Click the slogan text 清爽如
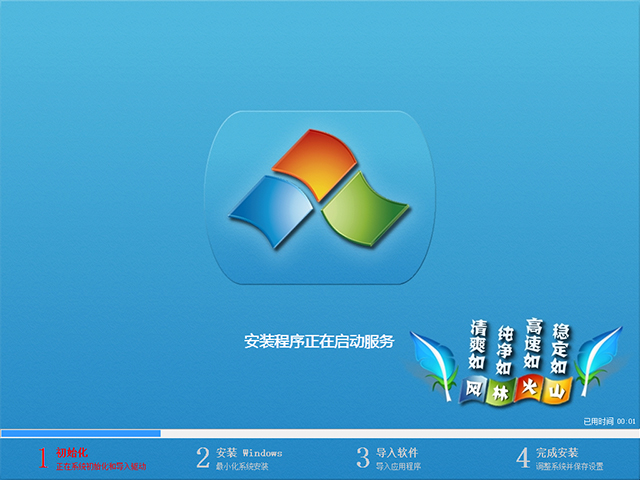The width and height of the screenshot is (640, 480). pyautogui.click(x=477, y=344)
